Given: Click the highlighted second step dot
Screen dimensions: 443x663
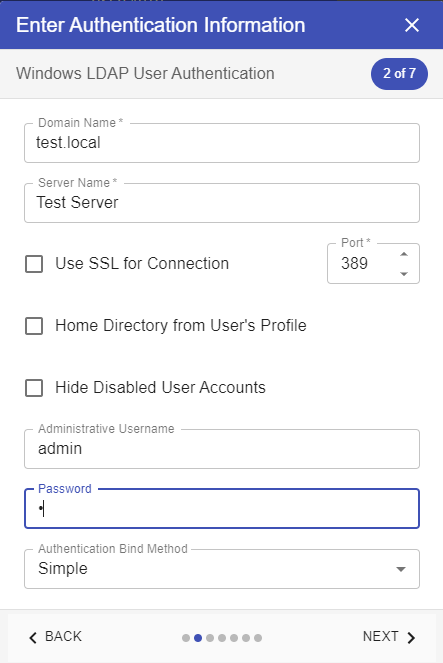Looking at the screenshot, I should 198,638.
